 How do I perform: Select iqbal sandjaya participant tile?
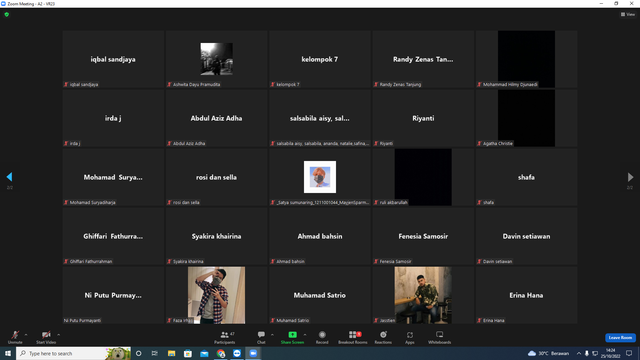click(x=113, y=59)
